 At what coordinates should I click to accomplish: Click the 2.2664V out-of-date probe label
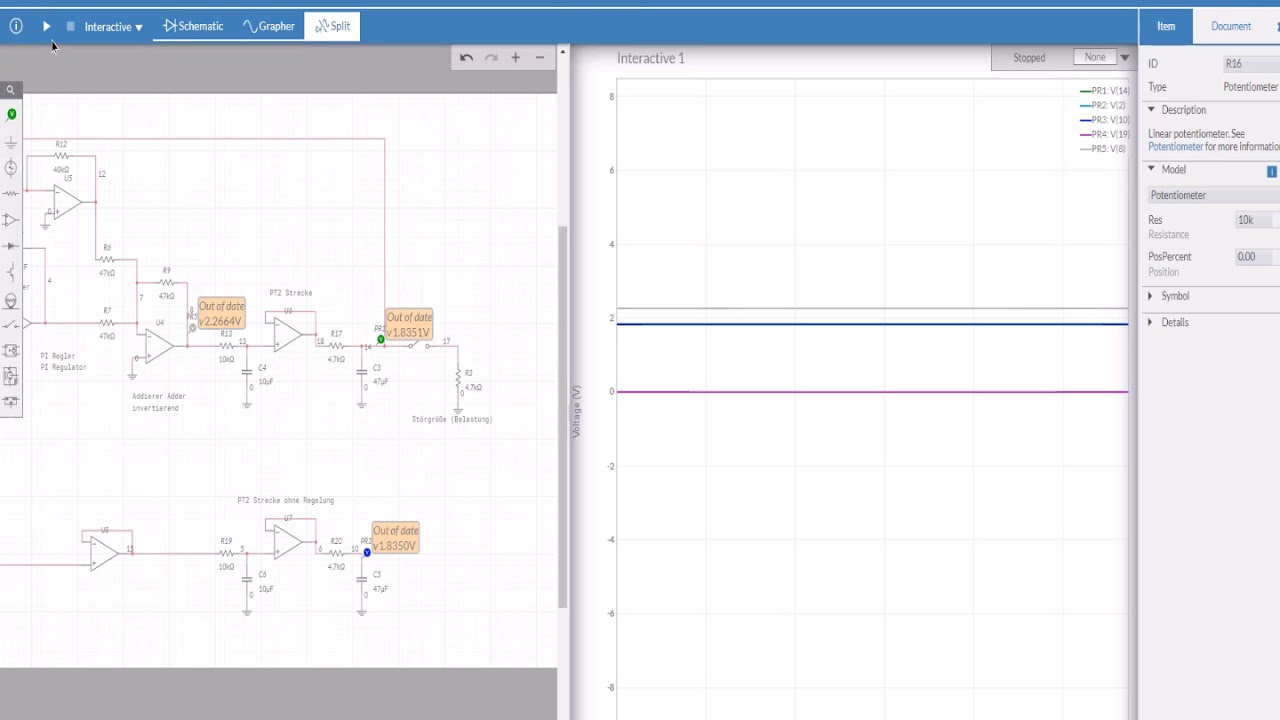click(x=221, y=313)
